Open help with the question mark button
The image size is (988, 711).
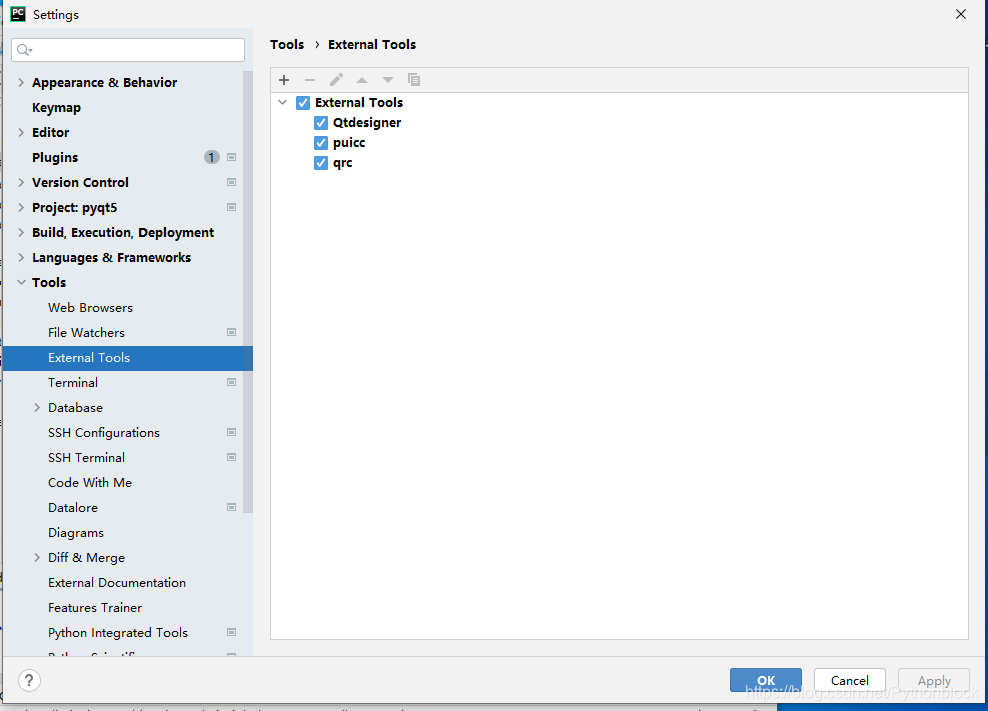(29, 680)
